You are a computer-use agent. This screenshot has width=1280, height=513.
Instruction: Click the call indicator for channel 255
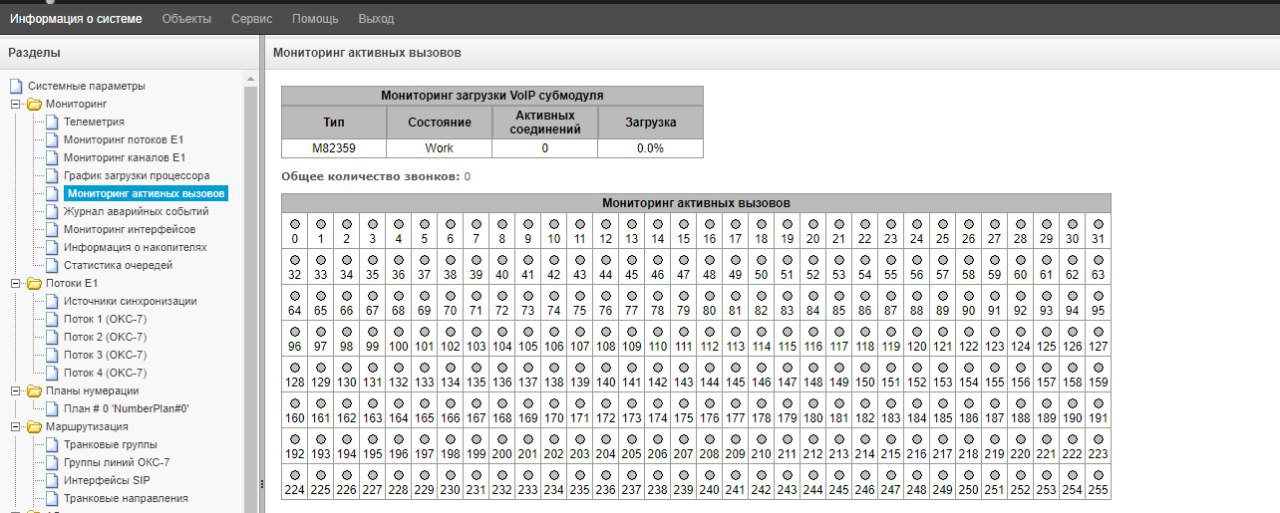point(1098,474)
